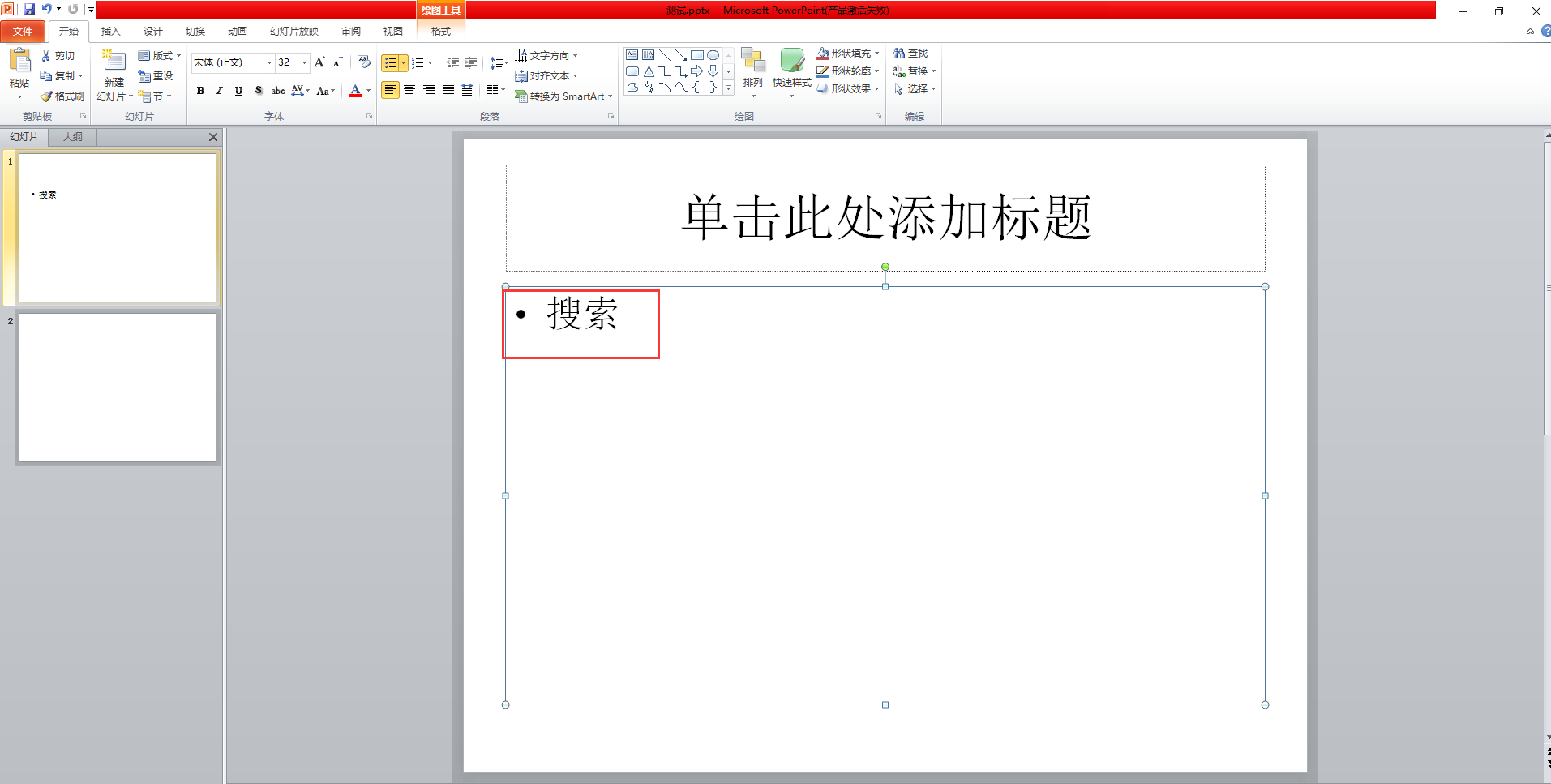Switch to the Animations (动画) tab
1551x784 pixels.
click(x=237, y=31)
